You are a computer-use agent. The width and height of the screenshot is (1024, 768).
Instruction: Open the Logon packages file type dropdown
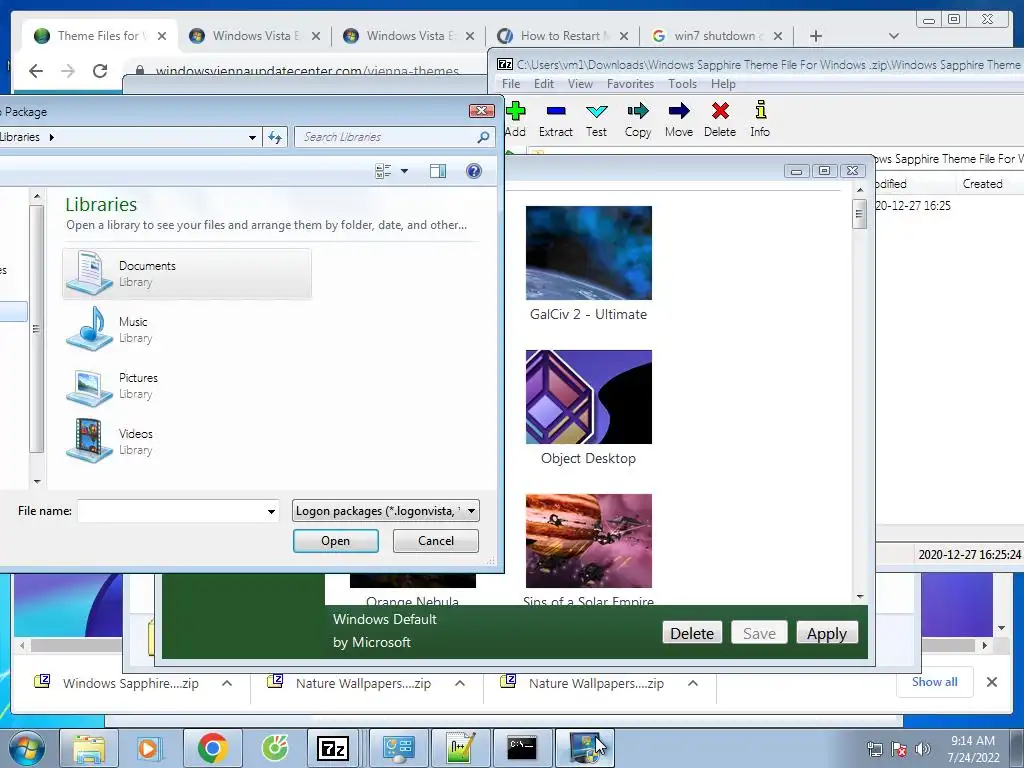(x=472, y=511)
